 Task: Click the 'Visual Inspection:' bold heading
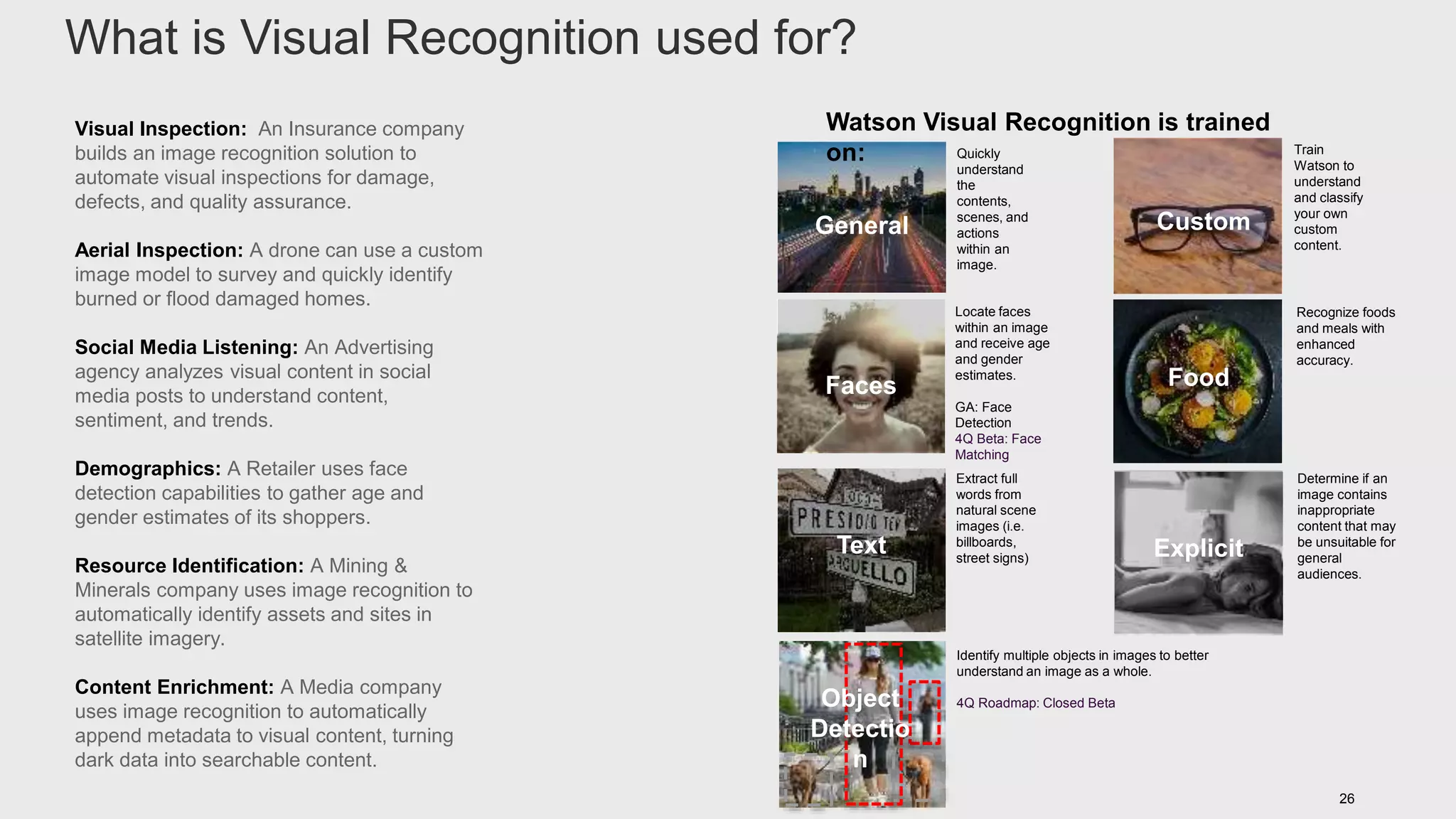coord(161,129)
